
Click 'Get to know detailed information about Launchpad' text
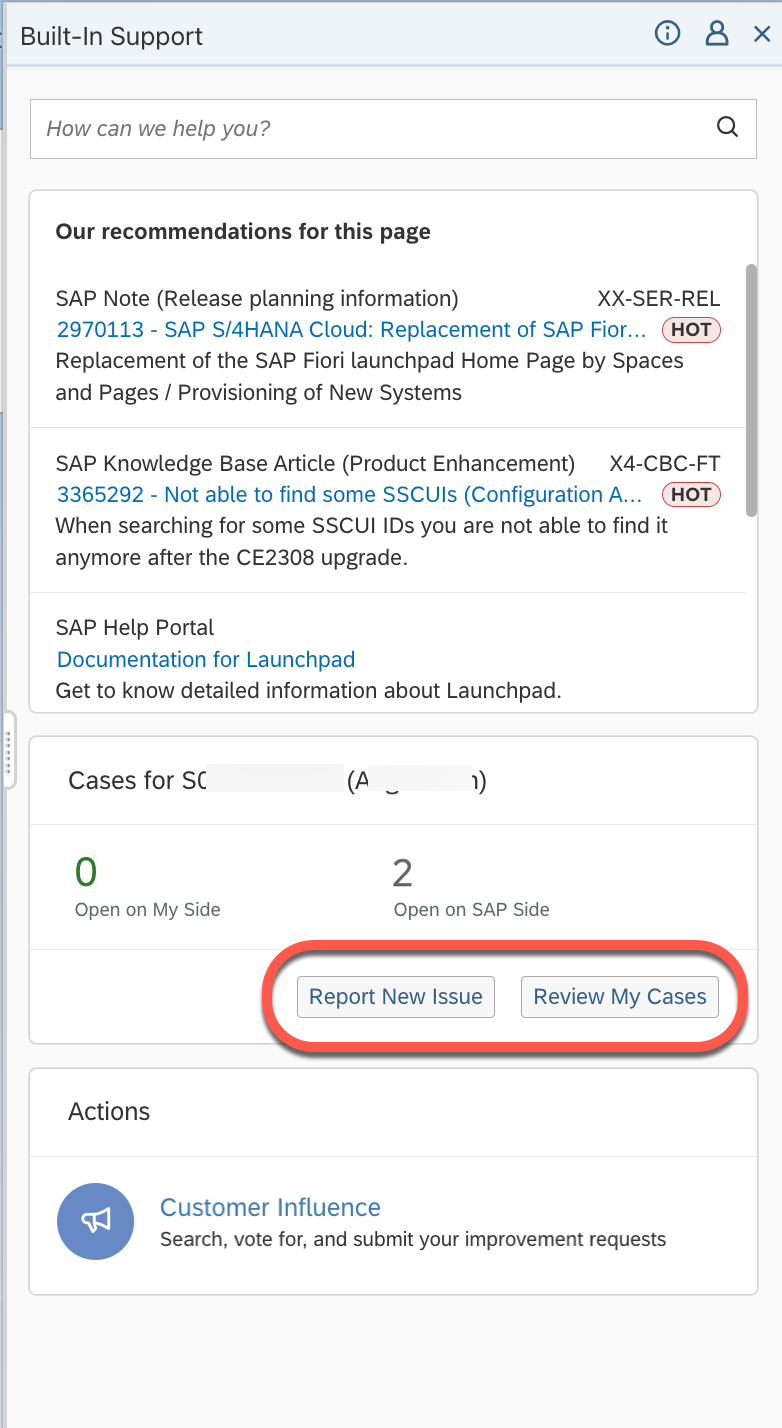(x=308, y=690)
